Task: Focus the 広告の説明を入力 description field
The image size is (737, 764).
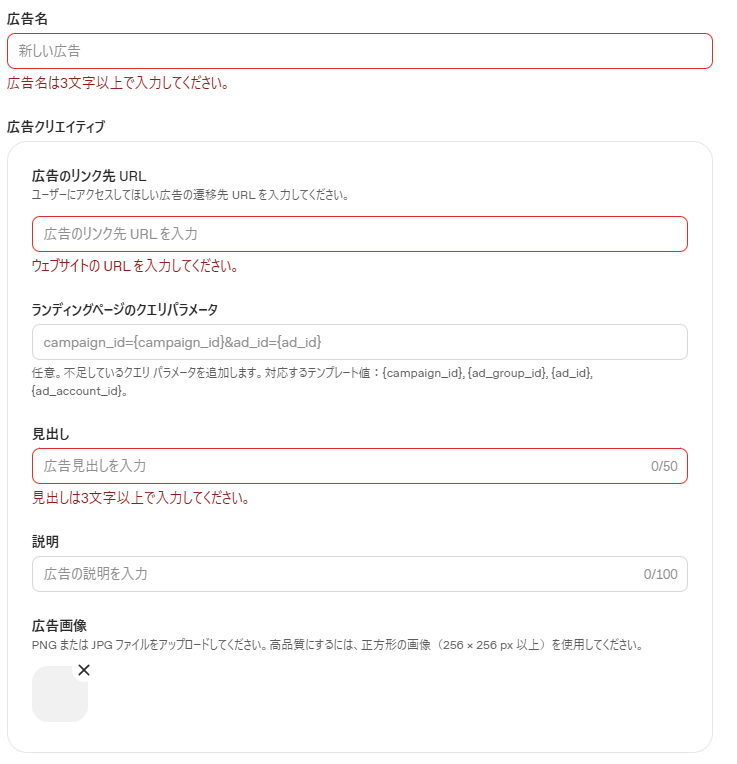Action: click(360, 574)
